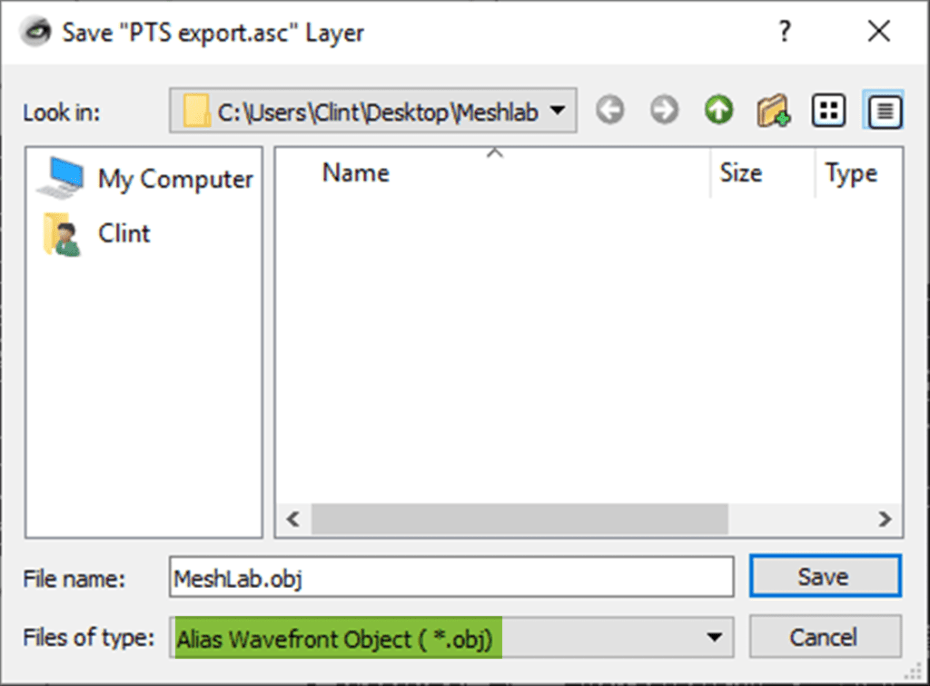Switch to list view mode

click(827, 110)
